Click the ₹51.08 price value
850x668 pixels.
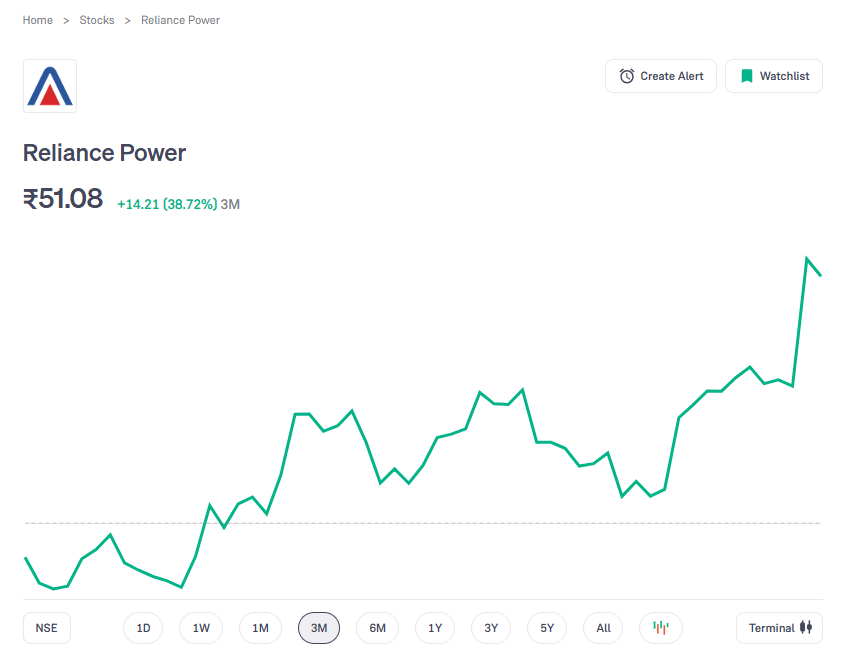[x=63, y=198]
